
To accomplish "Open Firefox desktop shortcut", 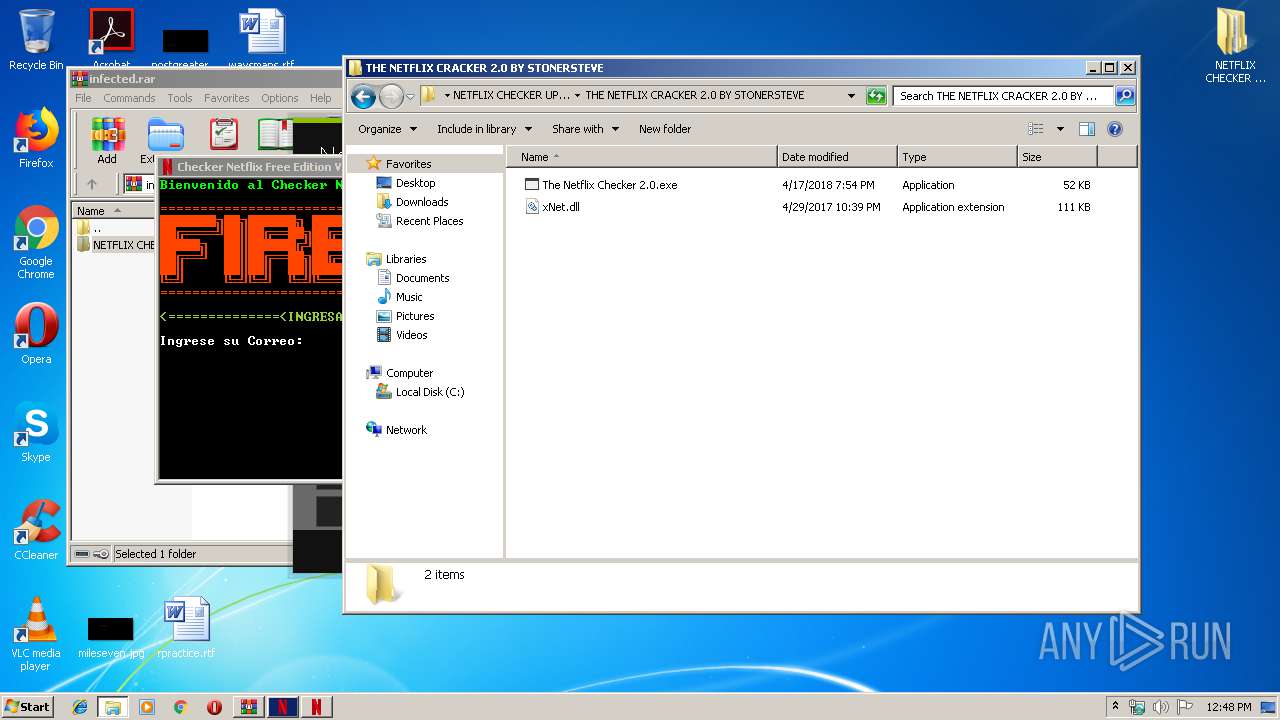I will click(x=36, y=139).
